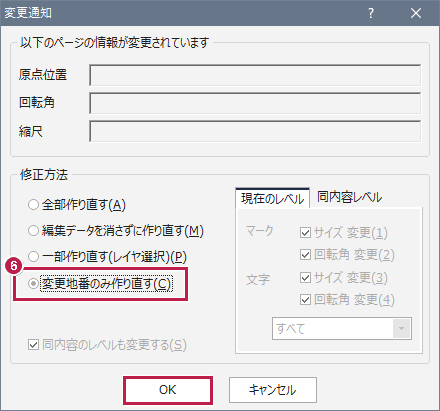Click the キャンセル button
This screenshot has height=411, width=440.
273,390
